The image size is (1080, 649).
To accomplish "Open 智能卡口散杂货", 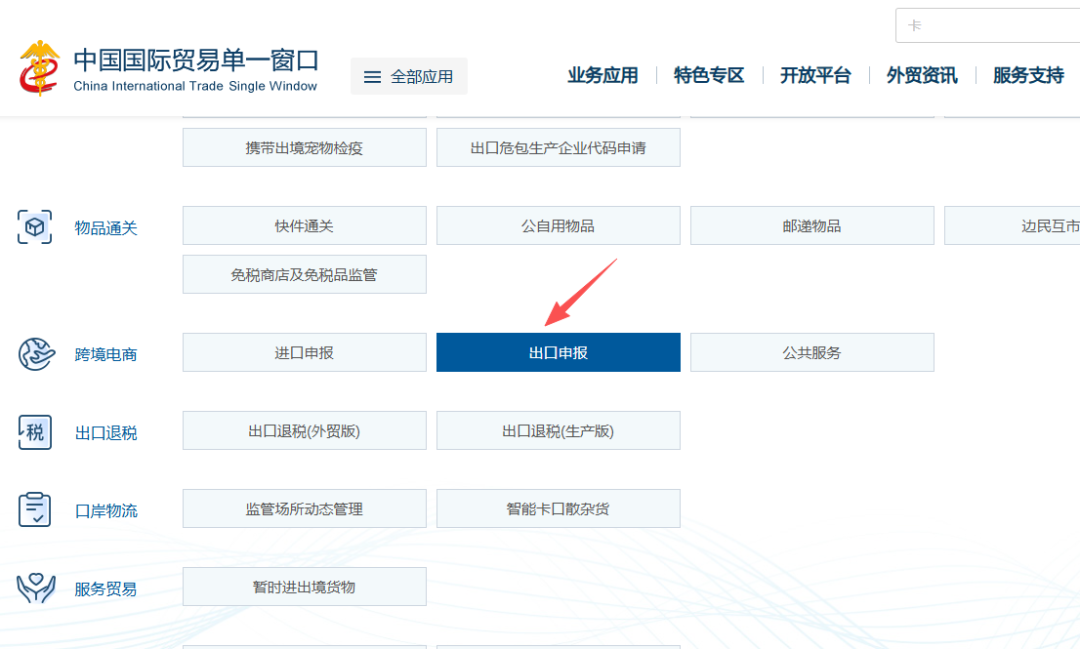I will 557,508.
